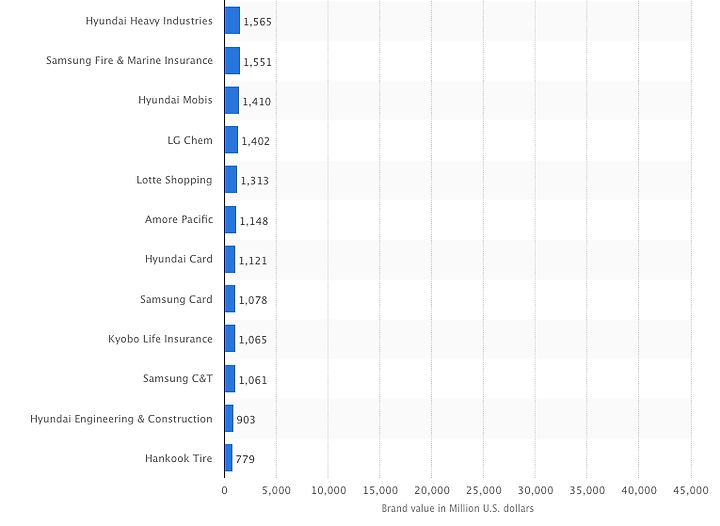Select the 'LG Chem' label
This screenshot has width=720, height=526.
click(190, 140)
